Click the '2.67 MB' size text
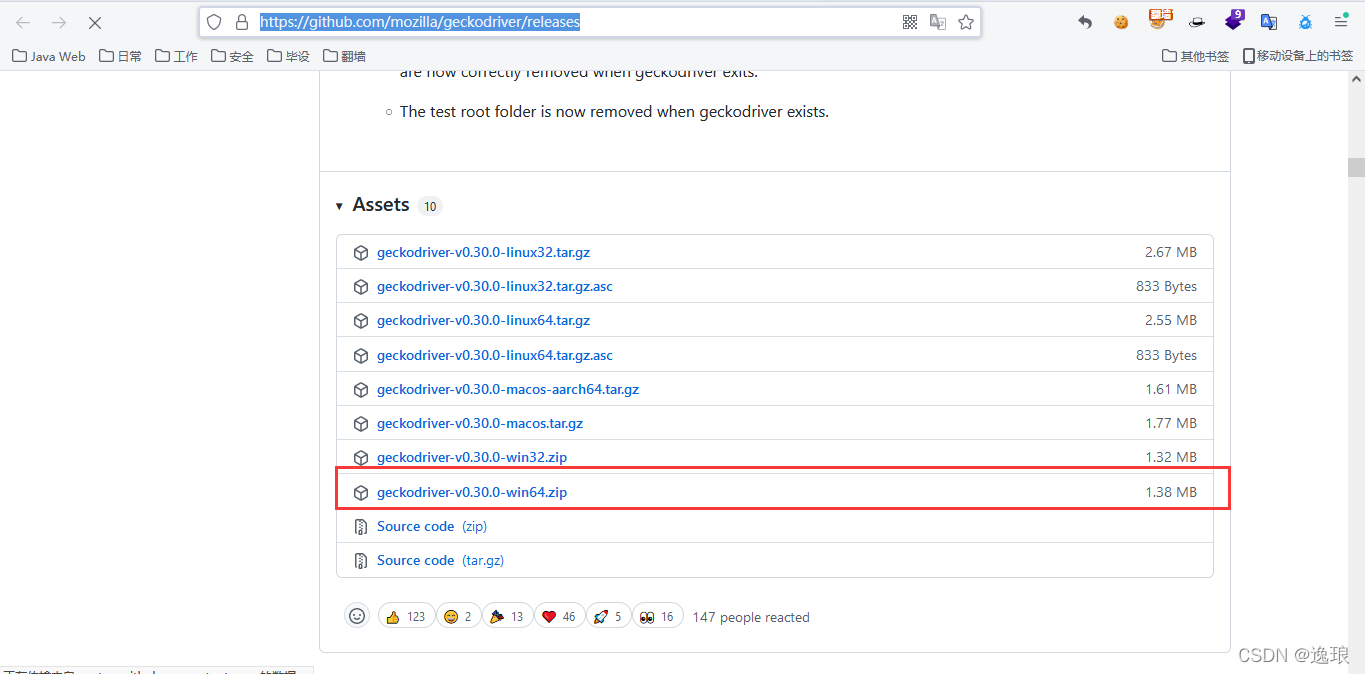The width and height of the screenshot is (1365, 674). click(x=1171, y=253)
